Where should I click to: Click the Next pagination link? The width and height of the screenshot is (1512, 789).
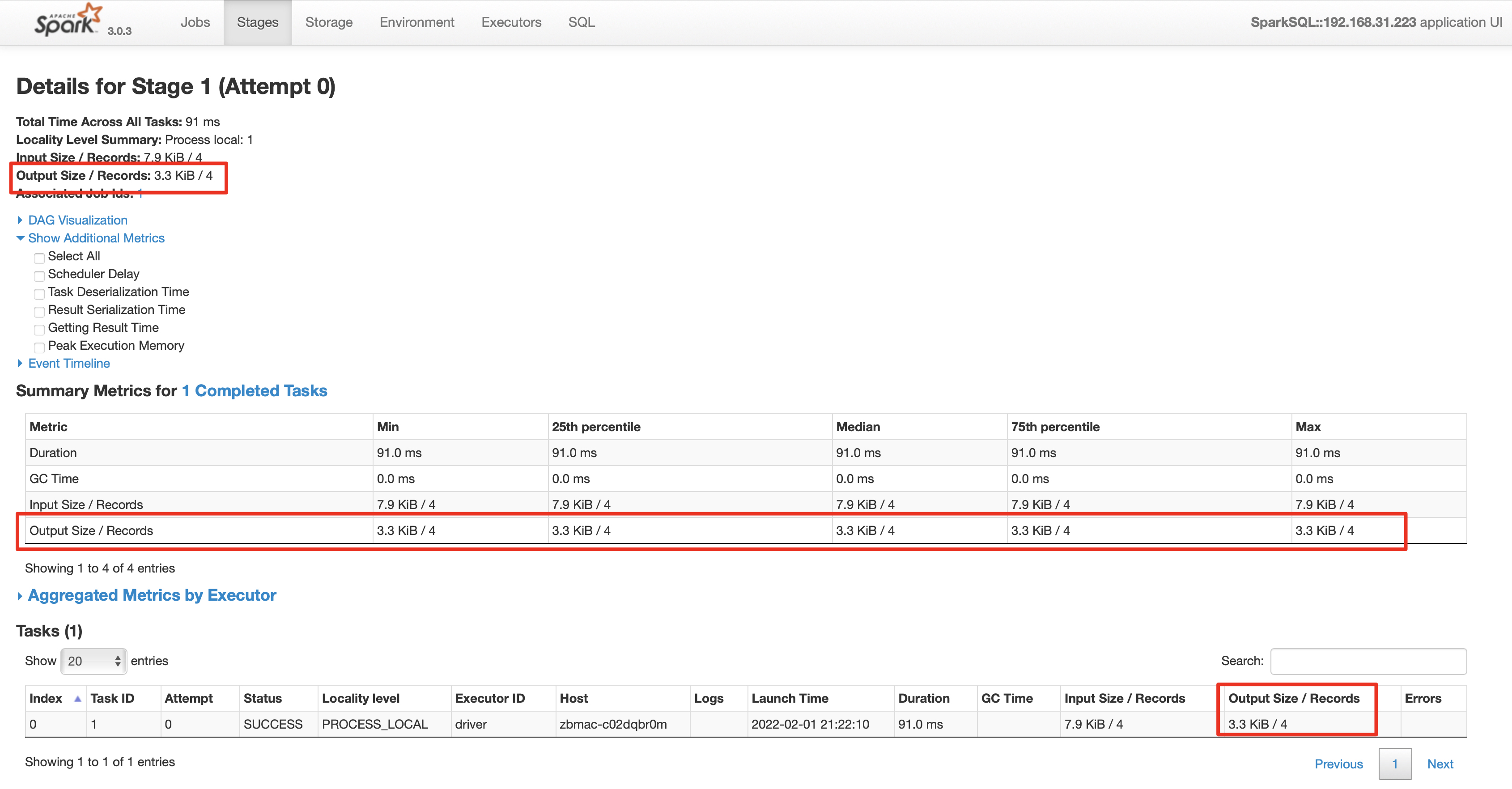(1440, 764)
